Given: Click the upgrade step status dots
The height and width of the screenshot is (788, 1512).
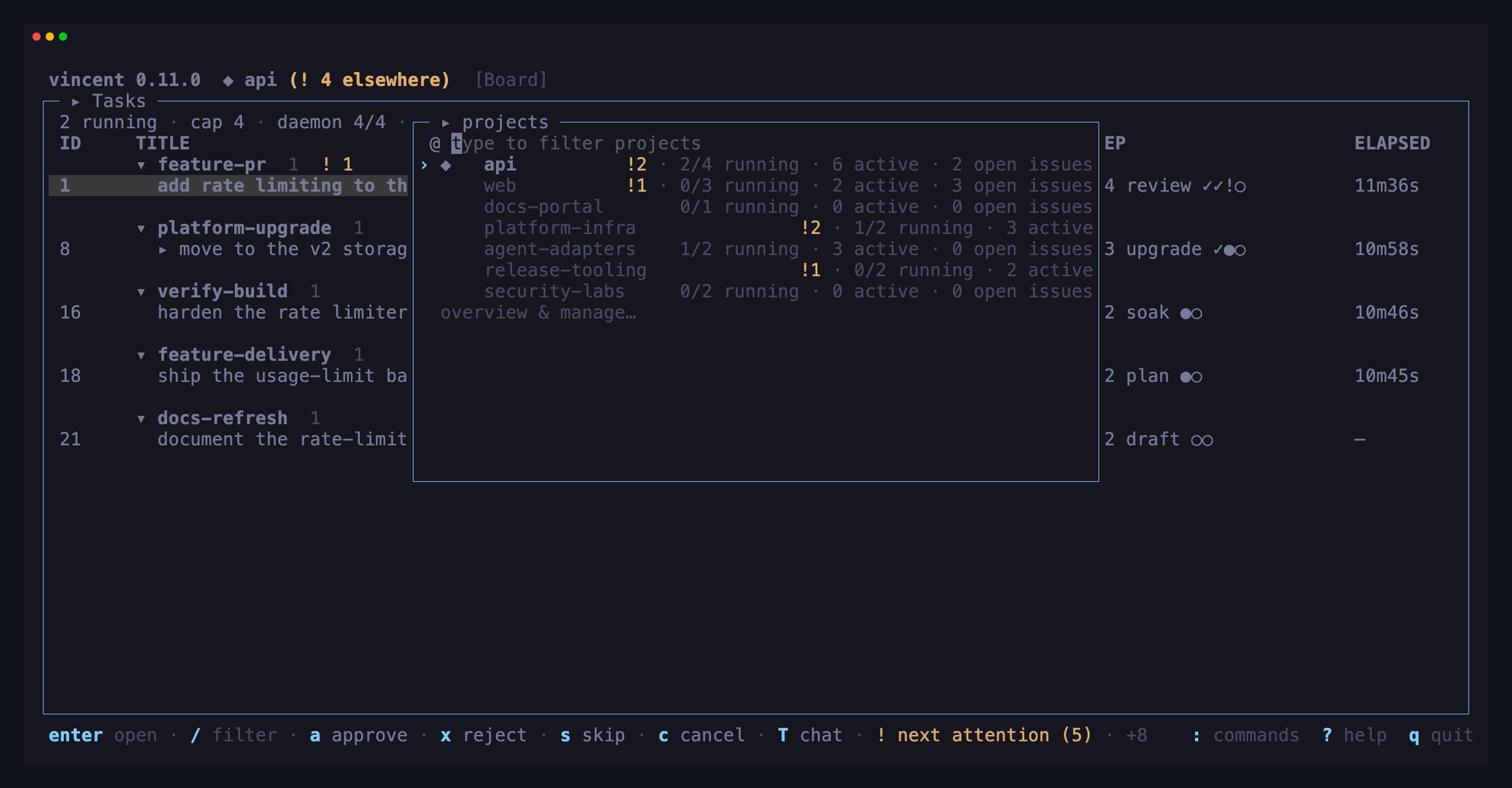Looking at the screenshot, I should coord(1229,250).
